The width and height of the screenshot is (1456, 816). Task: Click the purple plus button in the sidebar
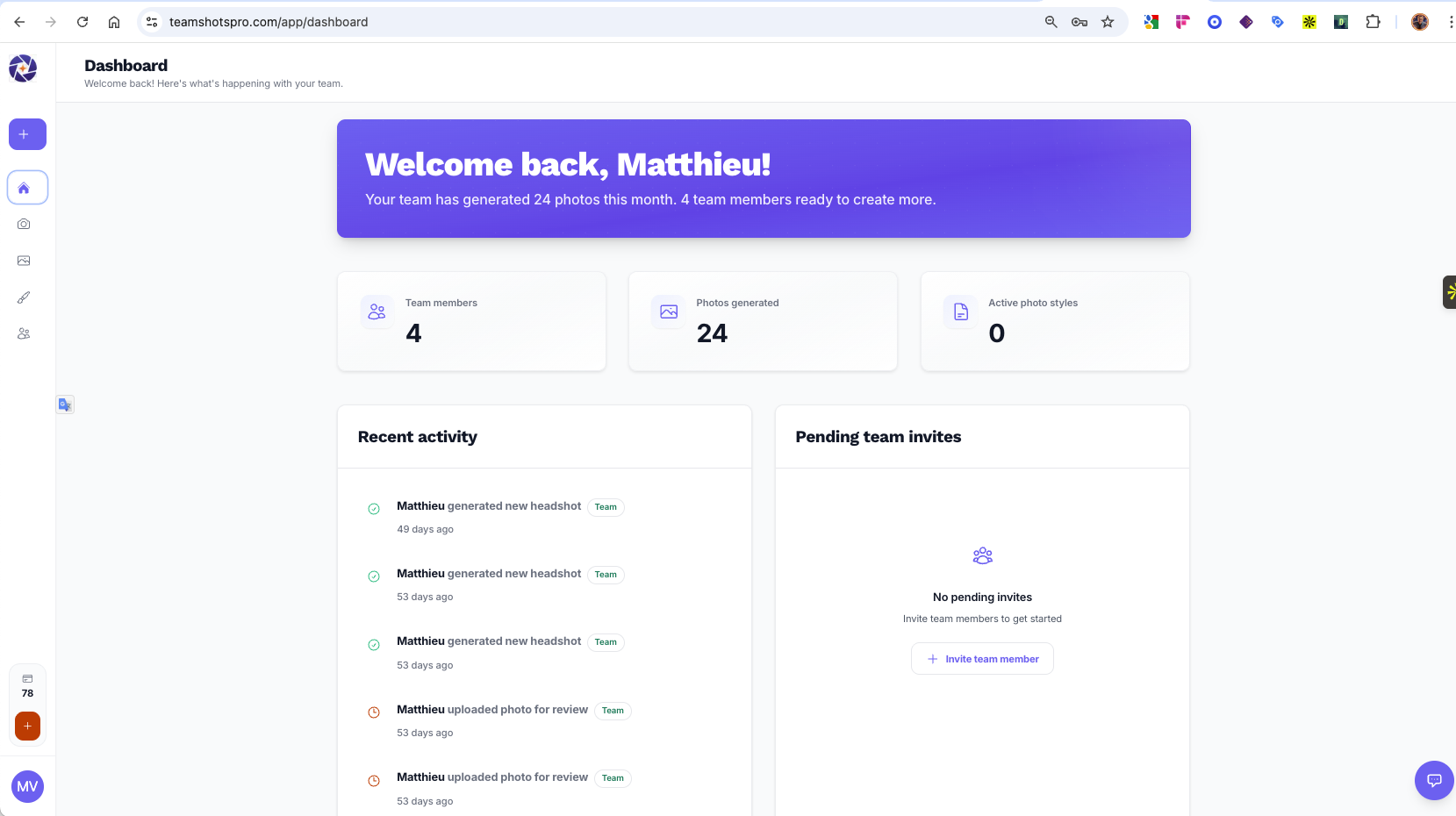click(x=27, y=134)
